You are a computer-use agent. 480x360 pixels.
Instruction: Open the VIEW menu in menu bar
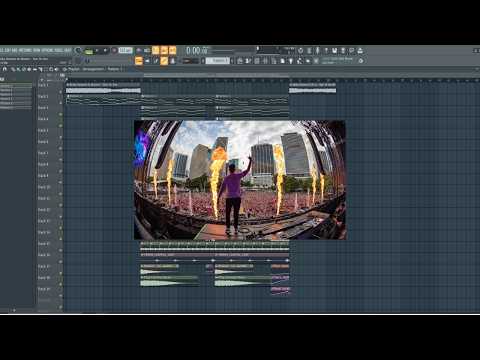(x=37, y=50)
